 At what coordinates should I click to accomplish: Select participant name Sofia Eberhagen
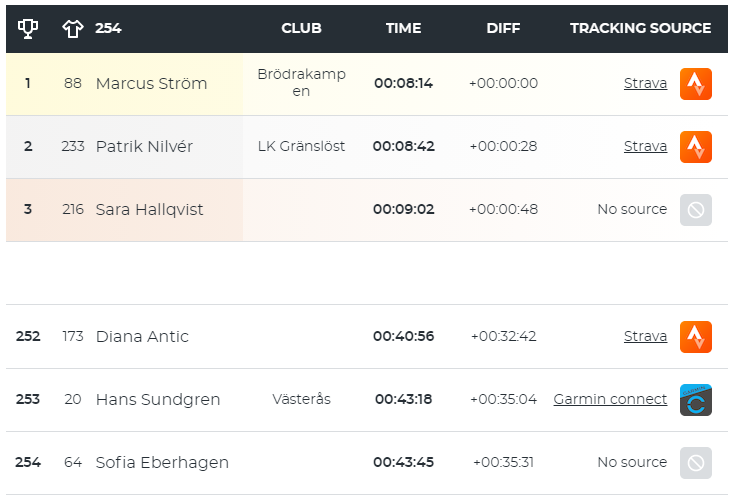tap(162, 462)
